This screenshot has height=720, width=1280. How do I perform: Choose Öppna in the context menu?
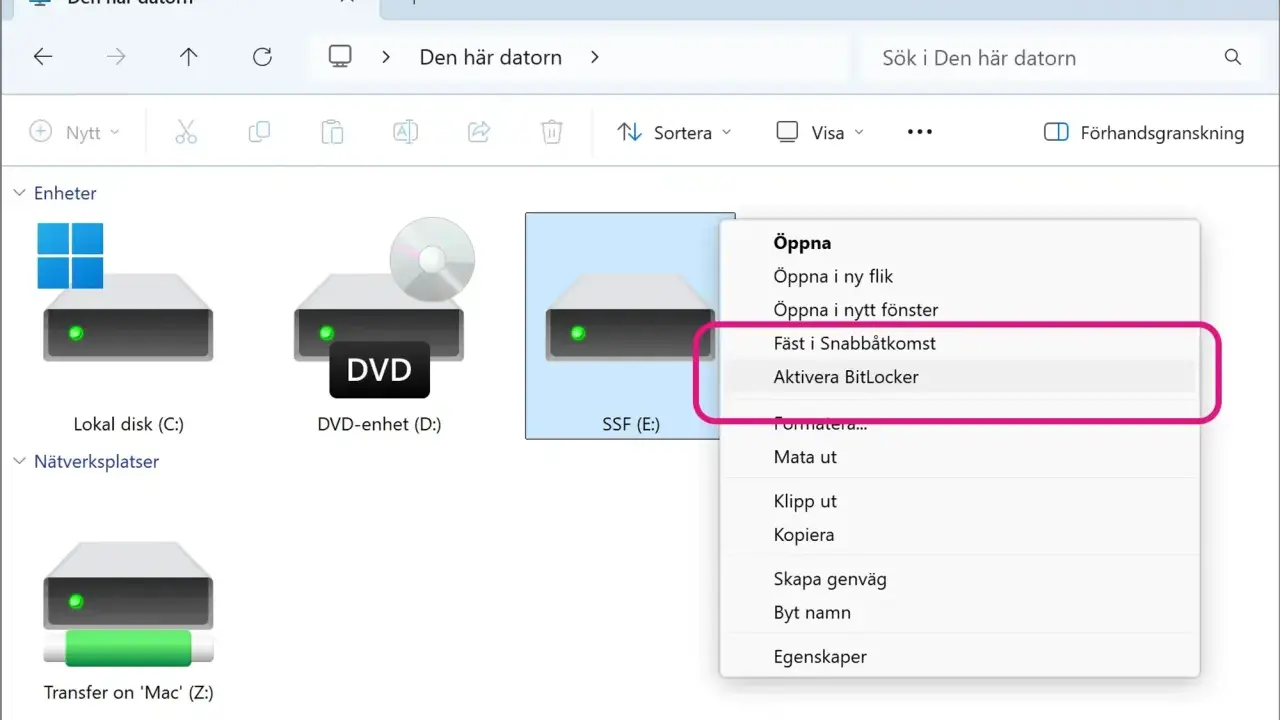point(959,242)
